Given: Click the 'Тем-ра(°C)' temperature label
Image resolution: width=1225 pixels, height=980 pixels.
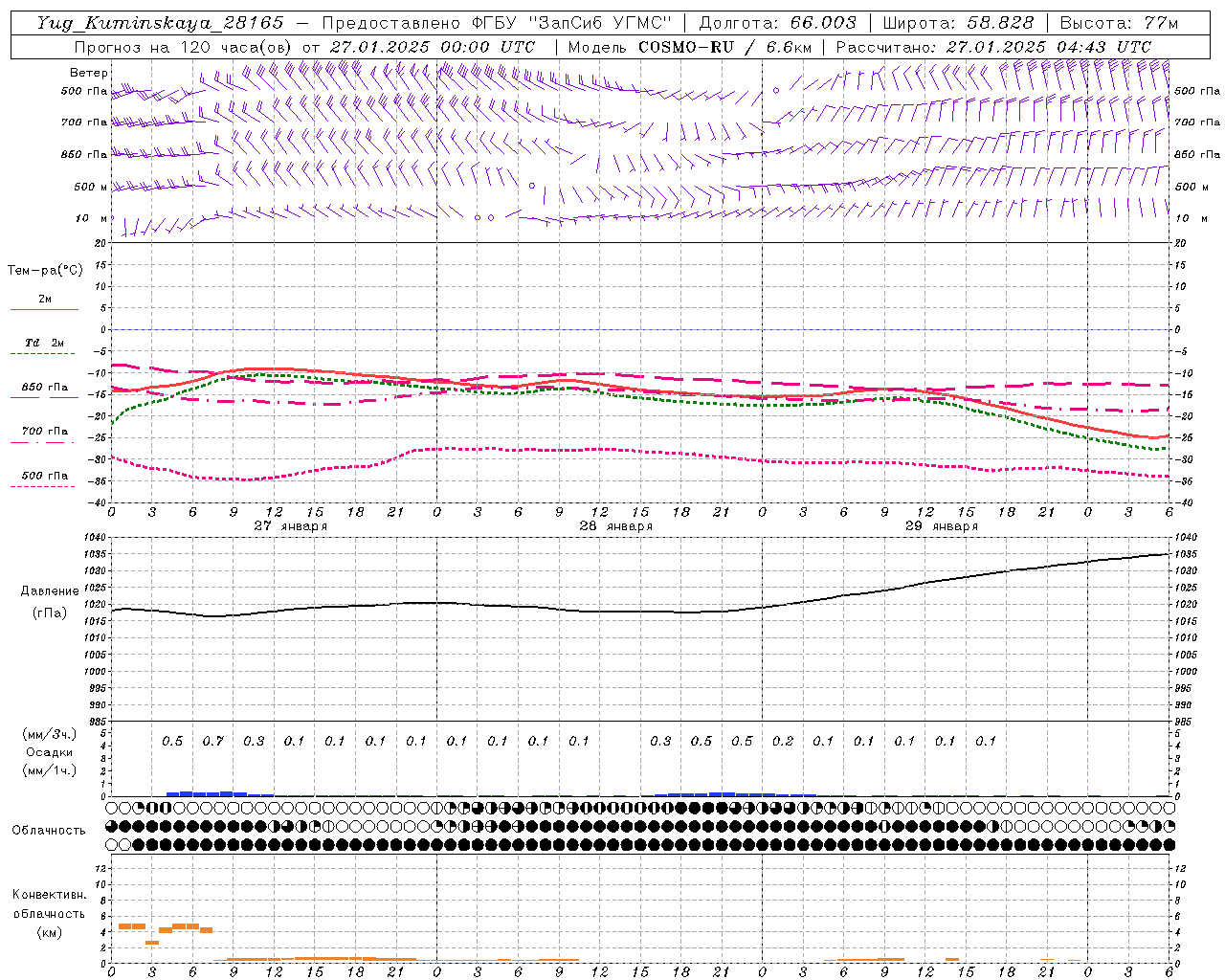Looking at the screenshot, I should coord(45,271).
